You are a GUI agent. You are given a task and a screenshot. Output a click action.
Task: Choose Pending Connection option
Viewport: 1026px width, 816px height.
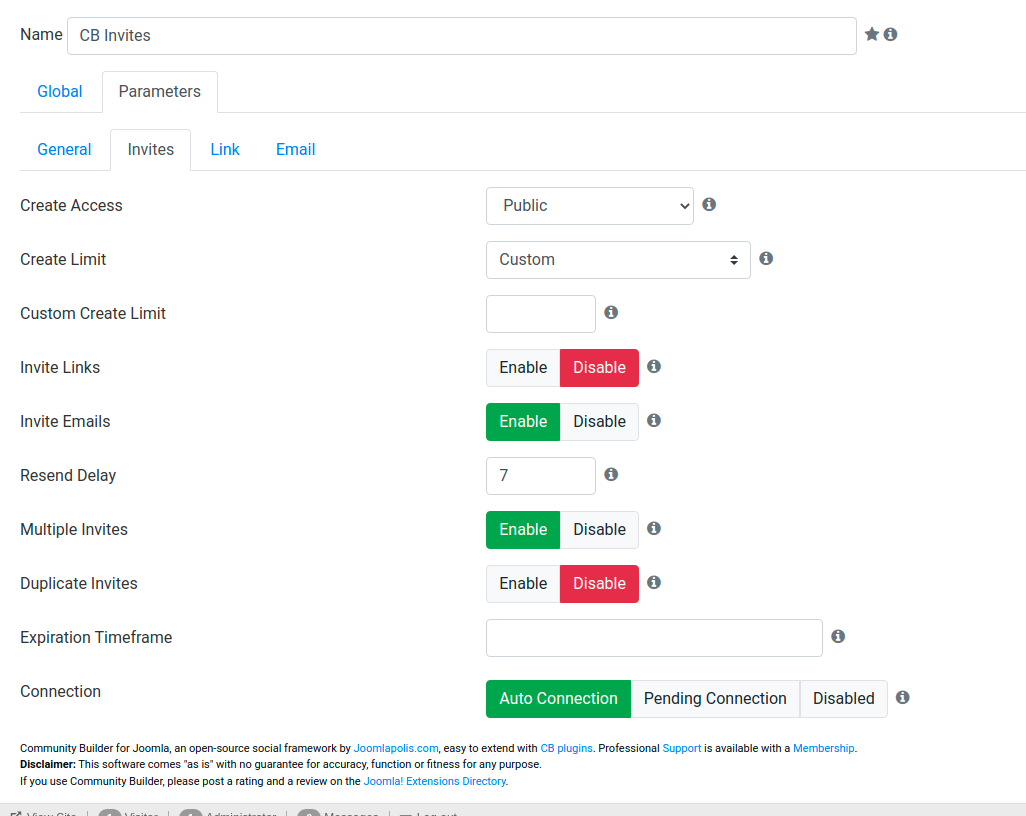click(715, 699)
